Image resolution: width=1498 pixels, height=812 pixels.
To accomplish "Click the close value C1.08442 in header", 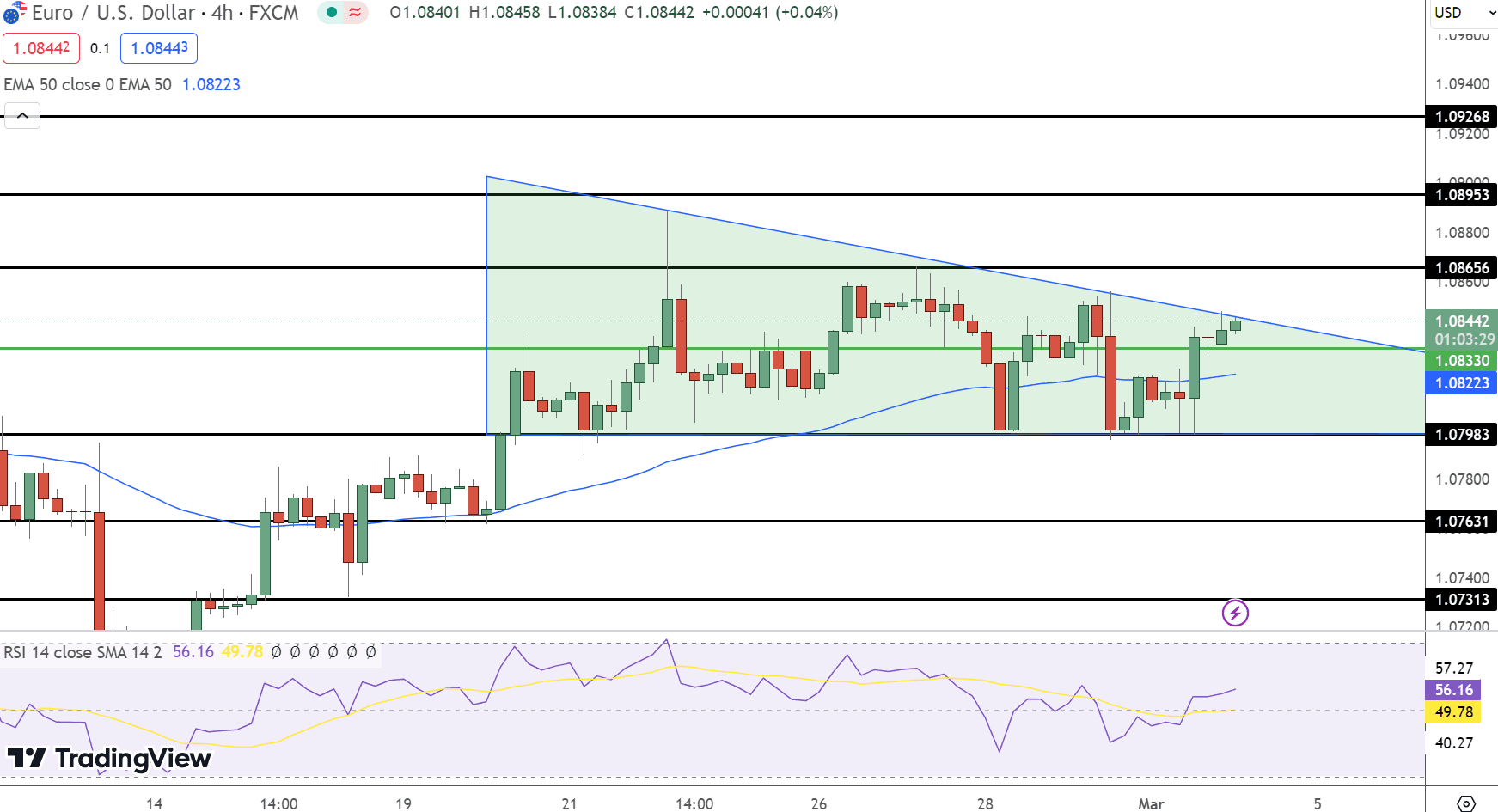I will (x=659, y=13).
